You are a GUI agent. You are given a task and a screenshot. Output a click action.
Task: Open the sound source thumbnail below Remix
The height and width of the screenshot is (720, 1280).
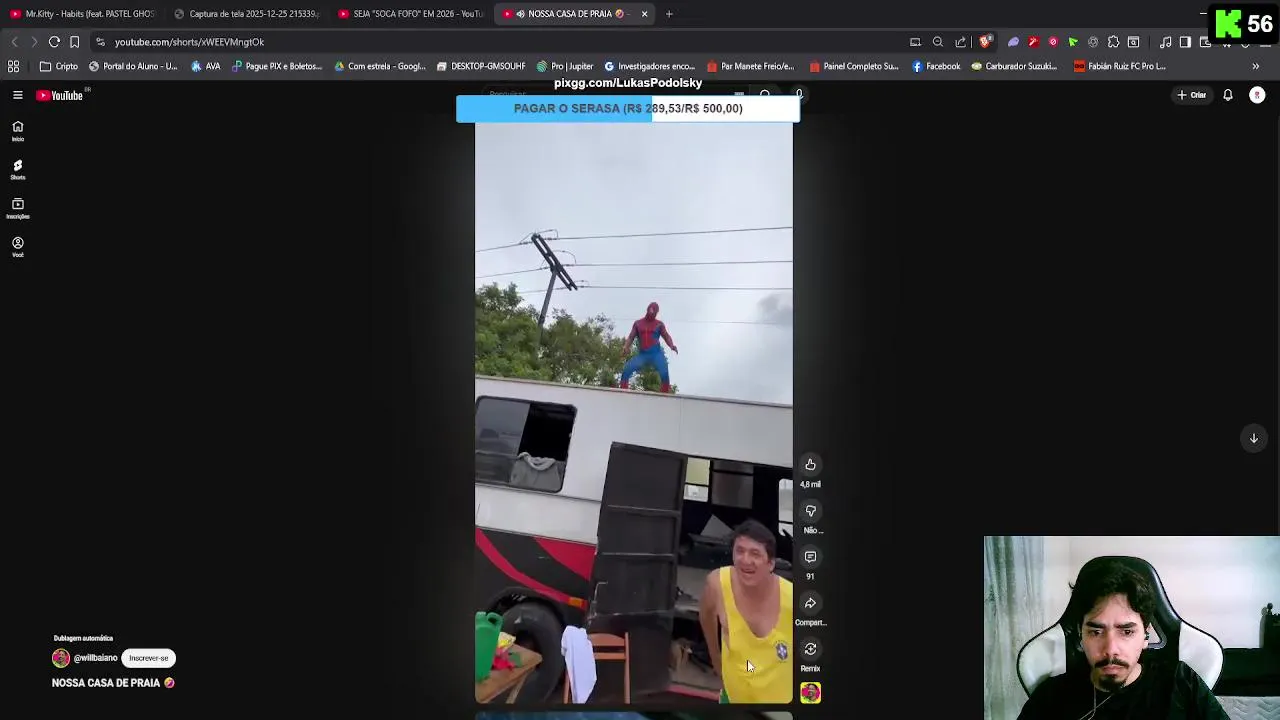(810, 692)
